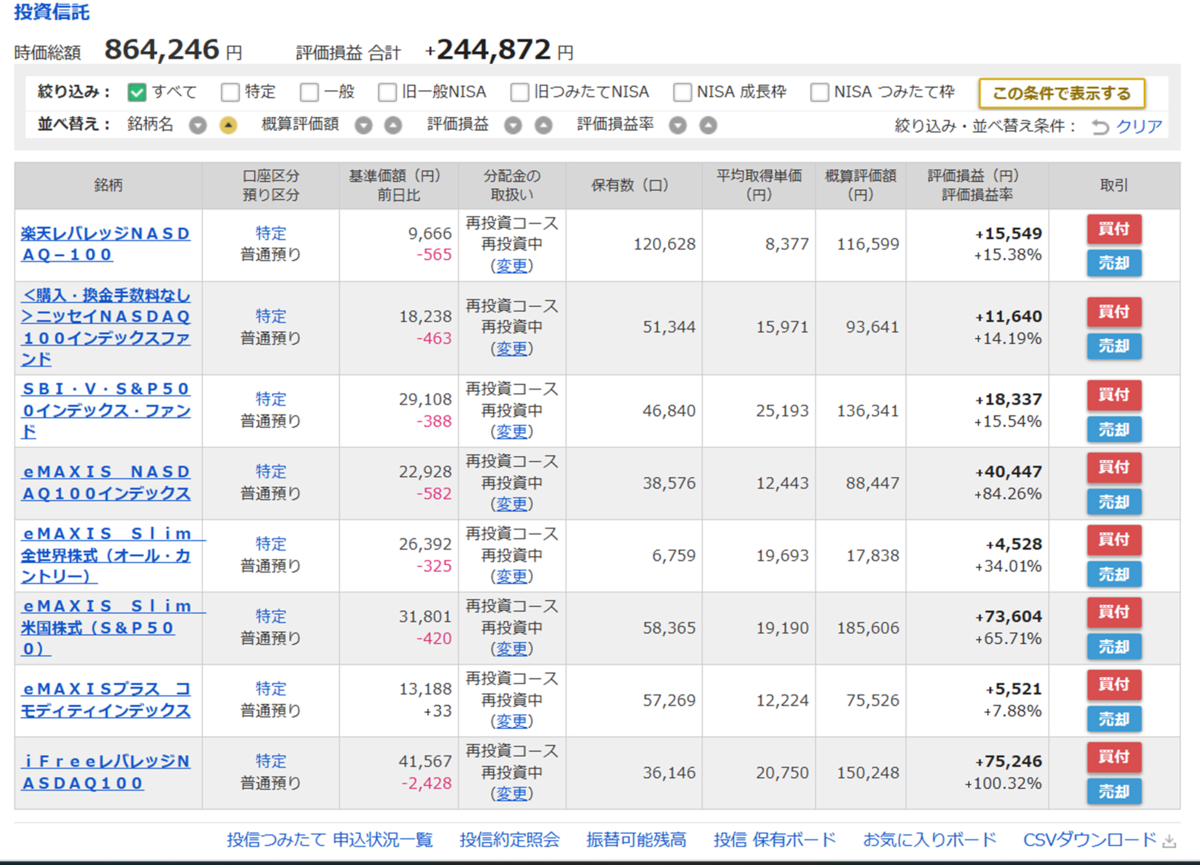Open 投信つみたて 申込状況一覧 link
Image resolution: width=1200 pixels, height=865 pixels.
(x=330, y=840)
